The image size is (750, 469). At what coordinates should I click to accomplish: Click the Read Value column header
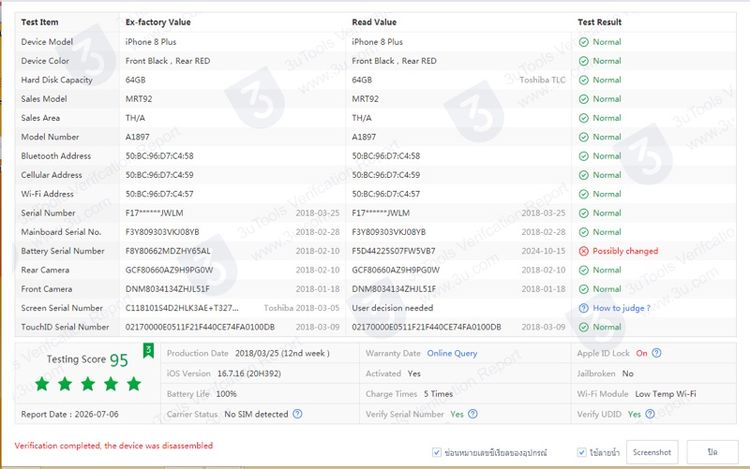click(374, 22)
